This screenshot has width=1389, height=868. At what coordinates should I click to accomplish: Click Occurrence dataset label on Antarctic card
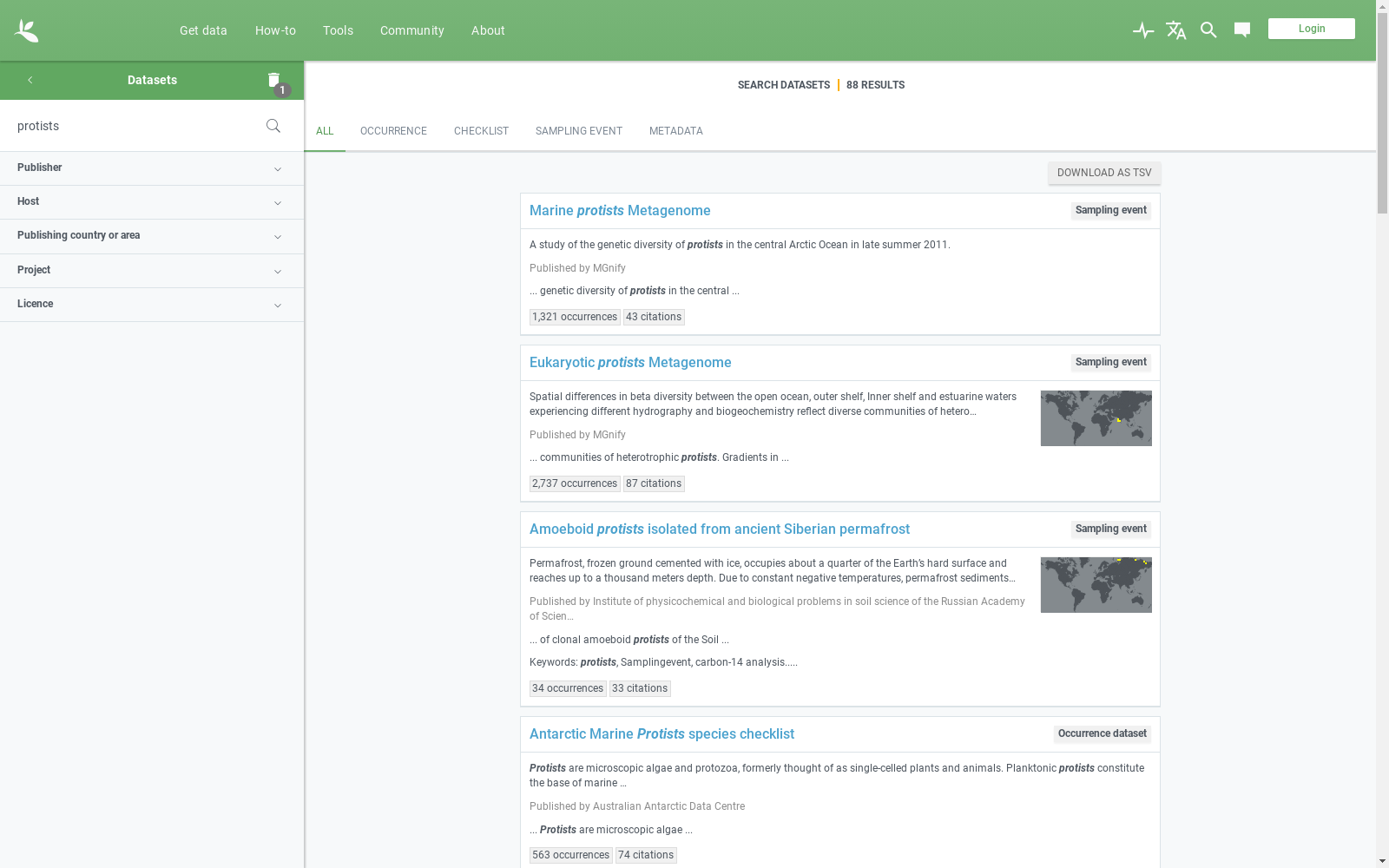click(x=1102, y=734)
